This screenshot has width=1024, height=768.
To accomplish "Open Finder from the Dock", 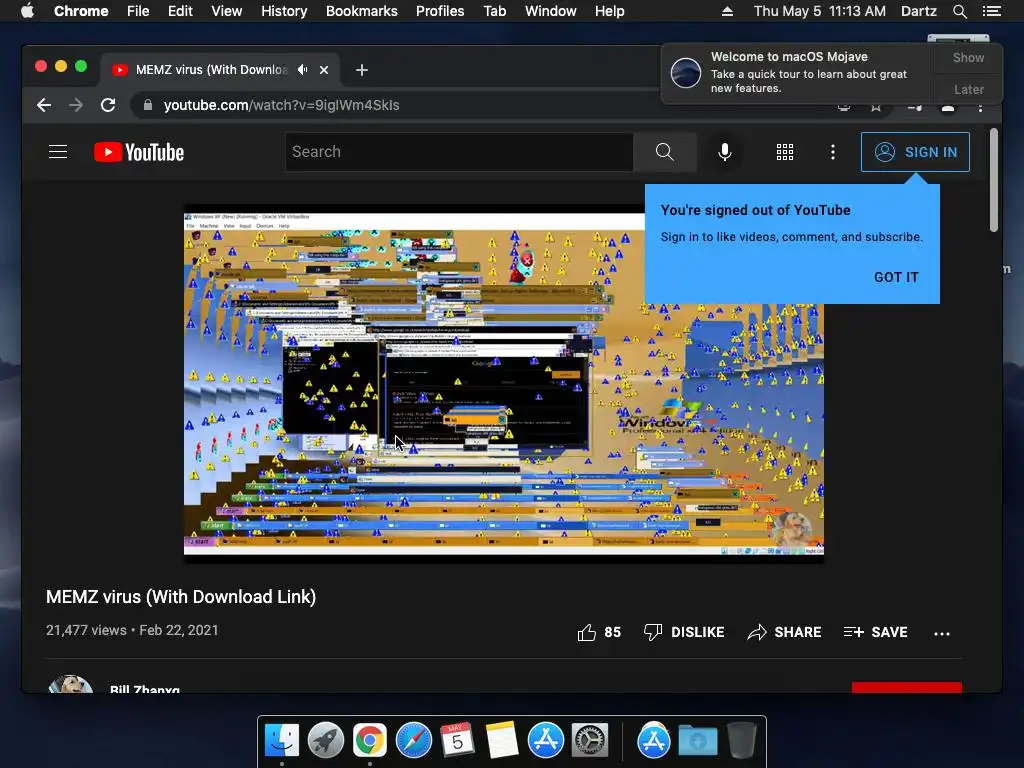I will [x=281, y=741].
